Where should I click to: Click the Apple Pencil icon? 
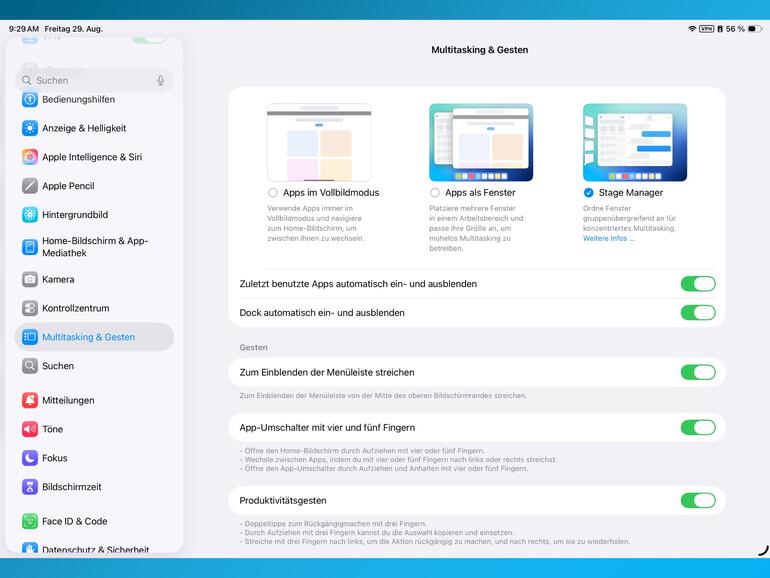[x=30, y=186]
